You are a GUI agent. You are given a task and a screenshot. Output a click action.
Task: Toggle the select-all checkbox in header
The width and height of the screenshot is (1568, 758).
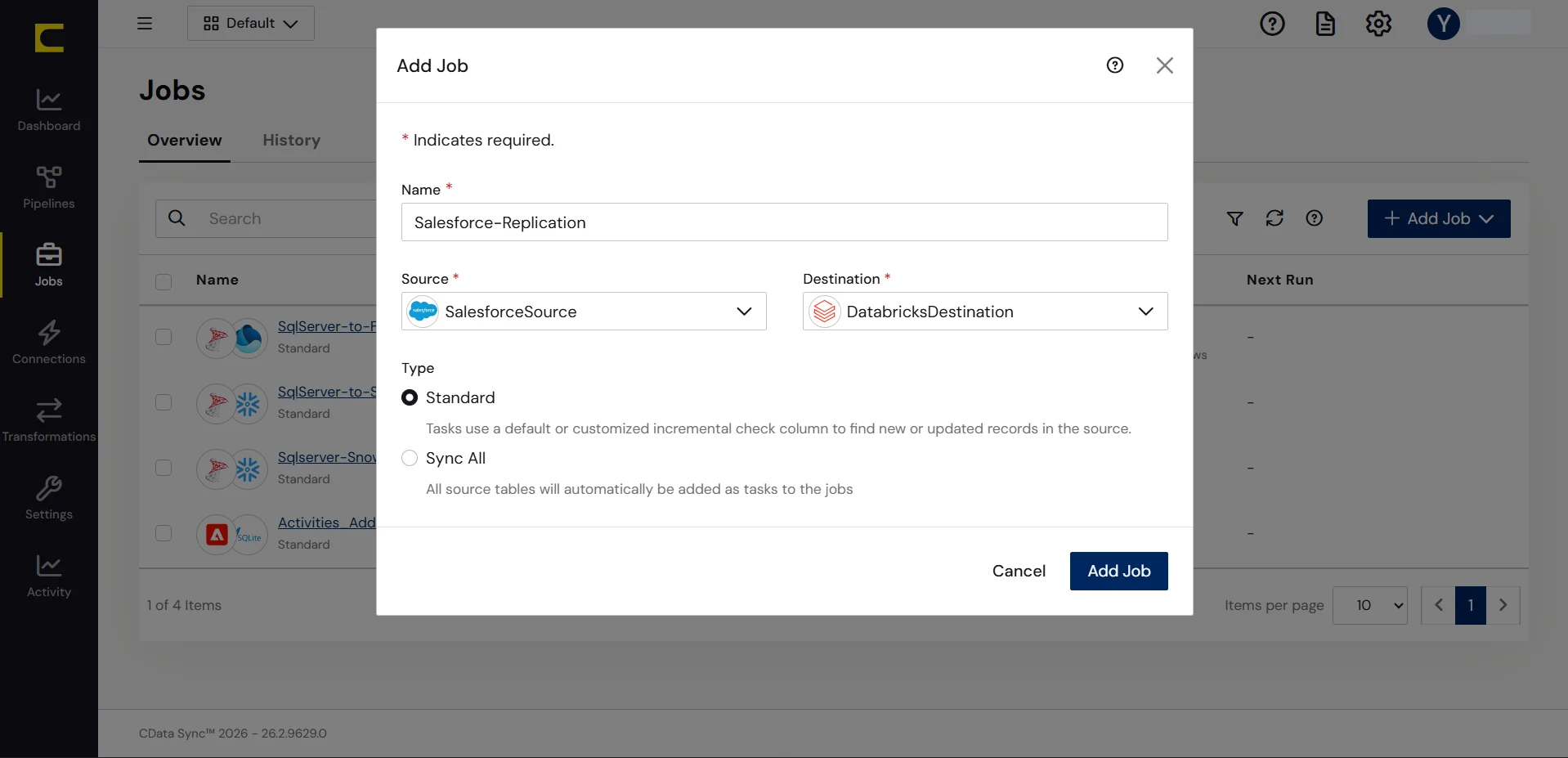164,281
